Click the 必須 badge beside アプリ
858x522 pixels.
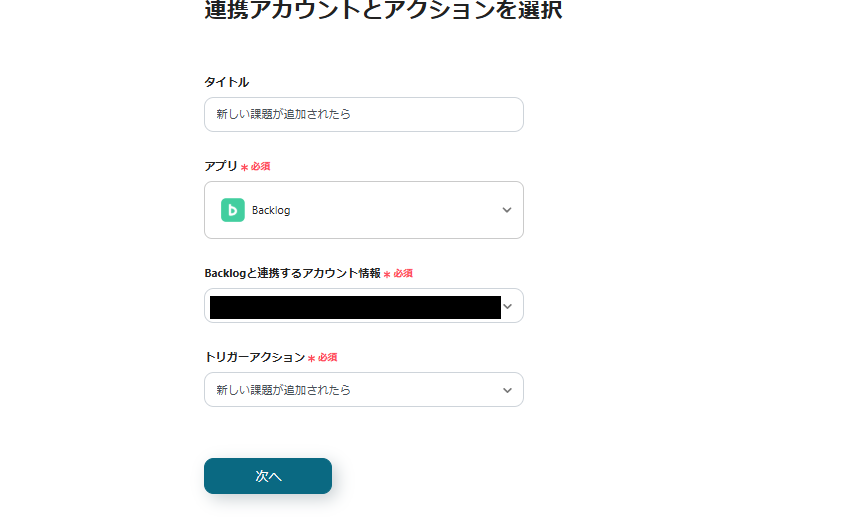coord(261,166)
